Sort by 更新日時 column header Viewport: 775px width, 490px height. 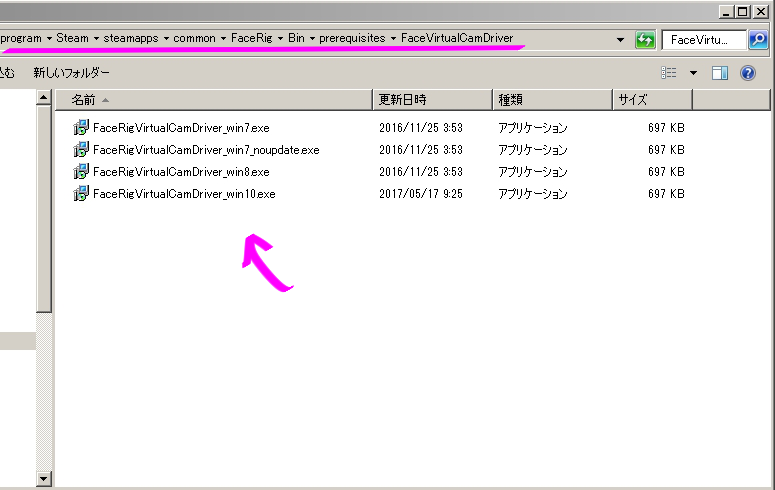[x=432, y=100]
